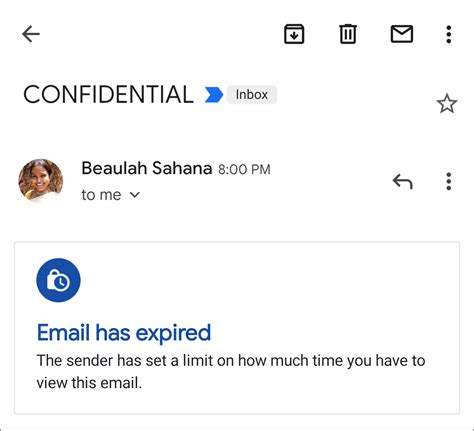474x431 pixels.
Task: Click the "to me" recipient text
Action: click(101, 195)
